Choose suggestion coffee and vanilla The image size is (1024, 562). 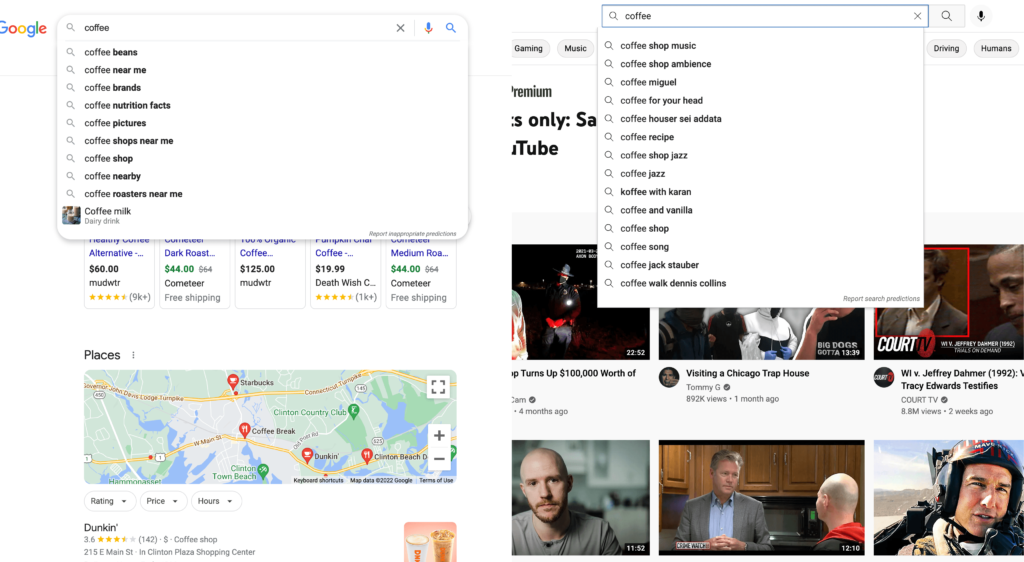tap(761, 210)
